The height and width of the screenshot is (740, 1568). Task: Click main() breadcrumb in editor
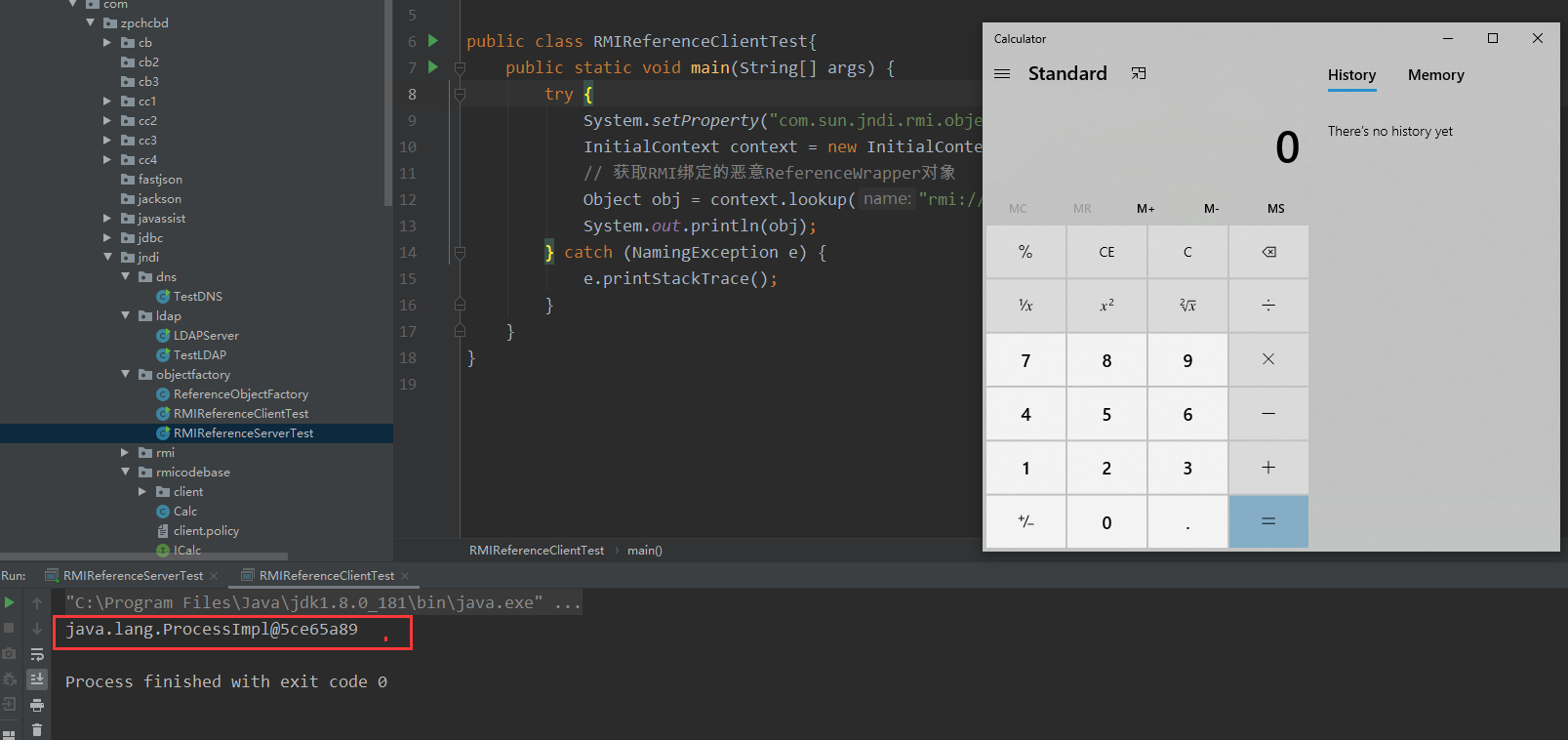click(x=644, y=551)
